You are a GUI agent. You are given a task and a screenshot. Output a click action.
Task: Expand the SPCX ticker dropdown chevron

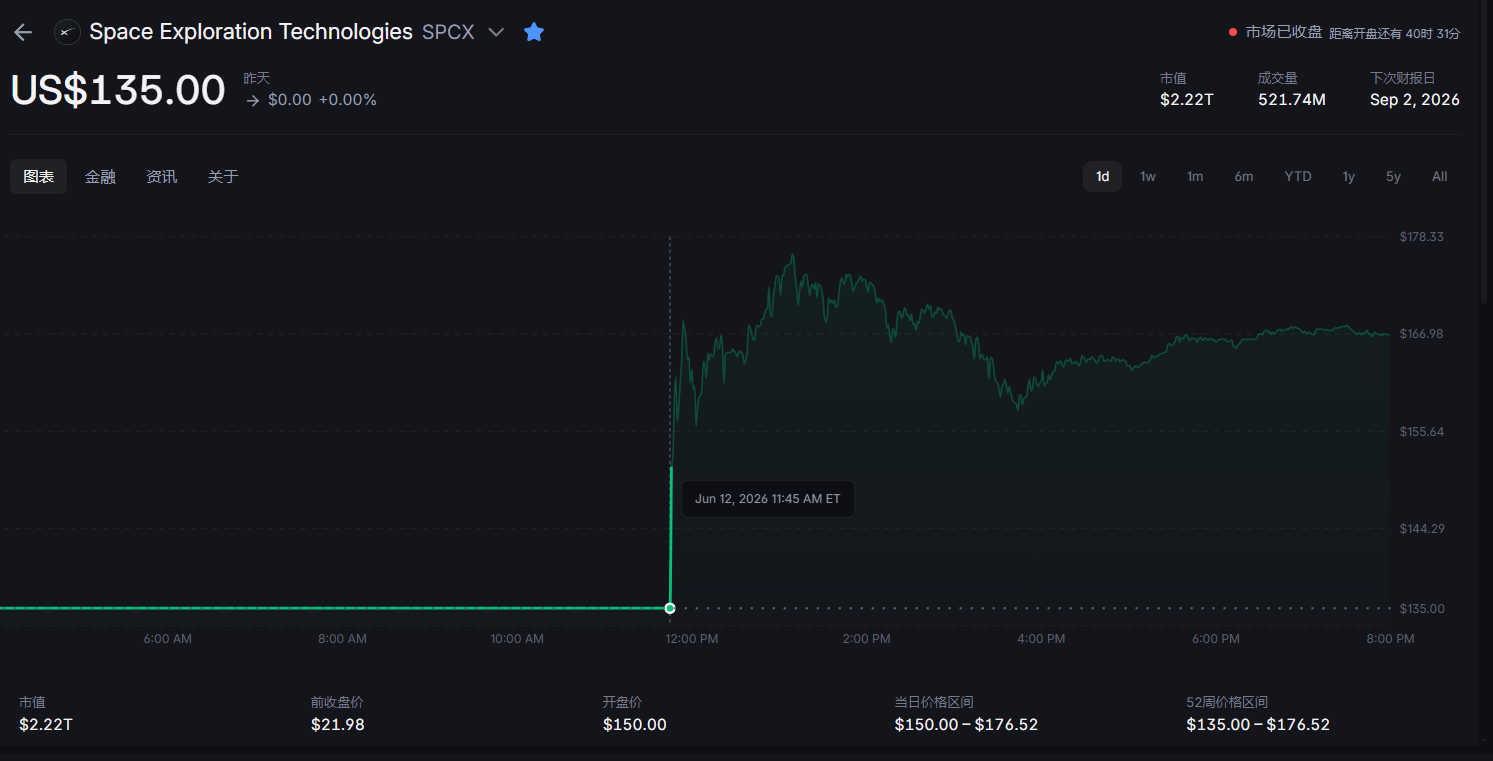tap(496, 32)
